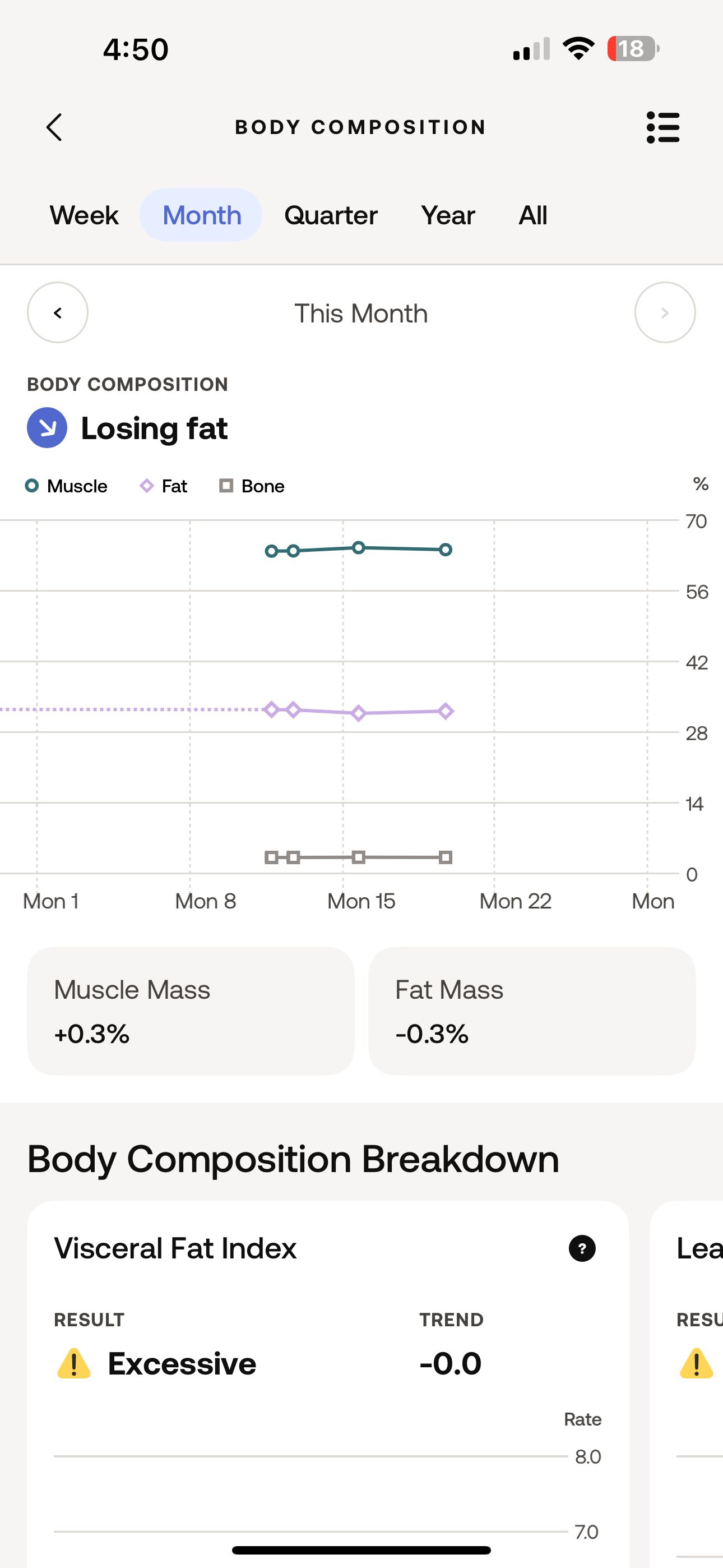Open the All time range tab
Screen dimensions: 723x1568
point(532,215)
